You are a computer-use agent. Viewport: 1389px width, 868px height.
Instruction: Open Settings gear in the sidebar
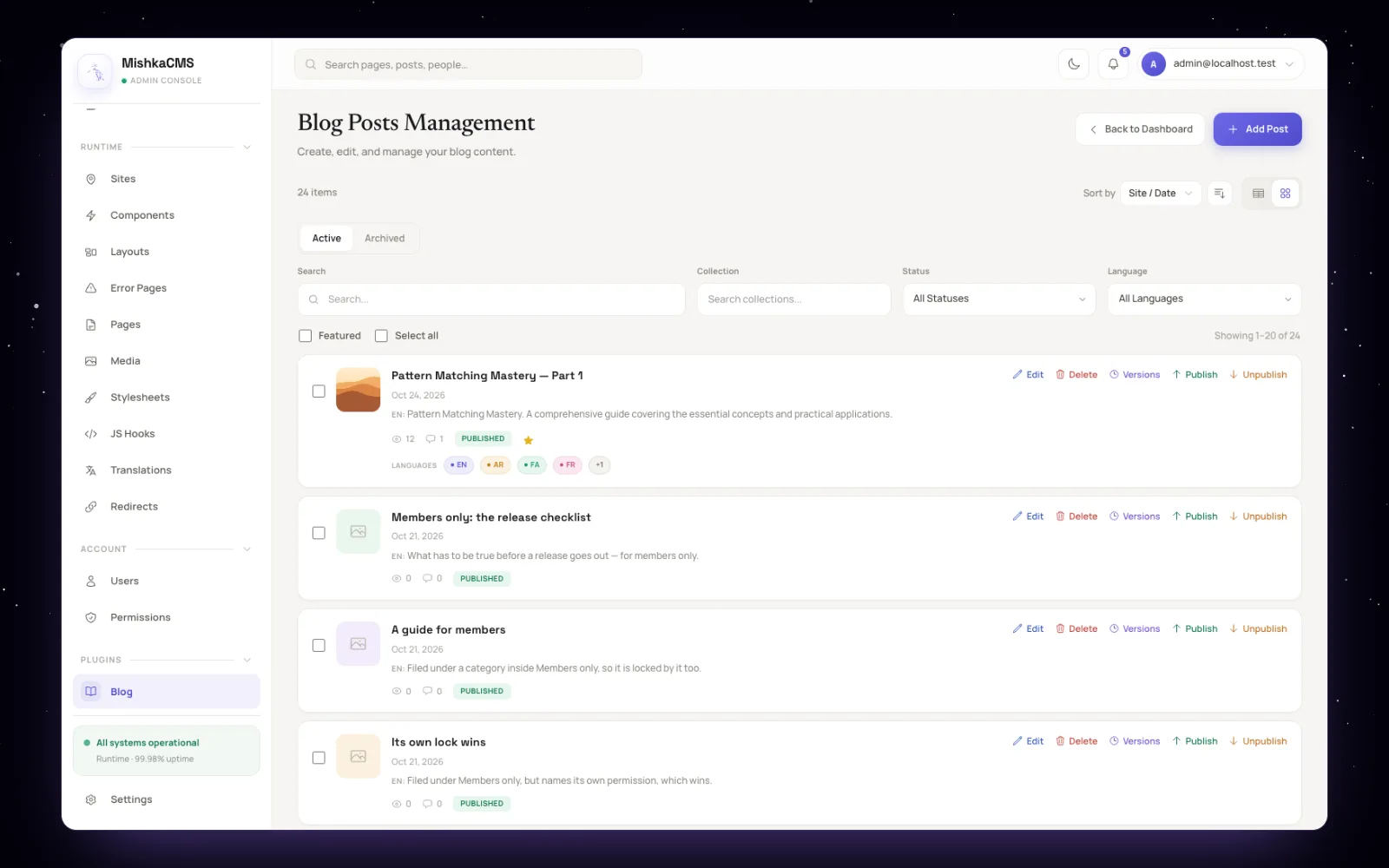[x=166, y=799]
